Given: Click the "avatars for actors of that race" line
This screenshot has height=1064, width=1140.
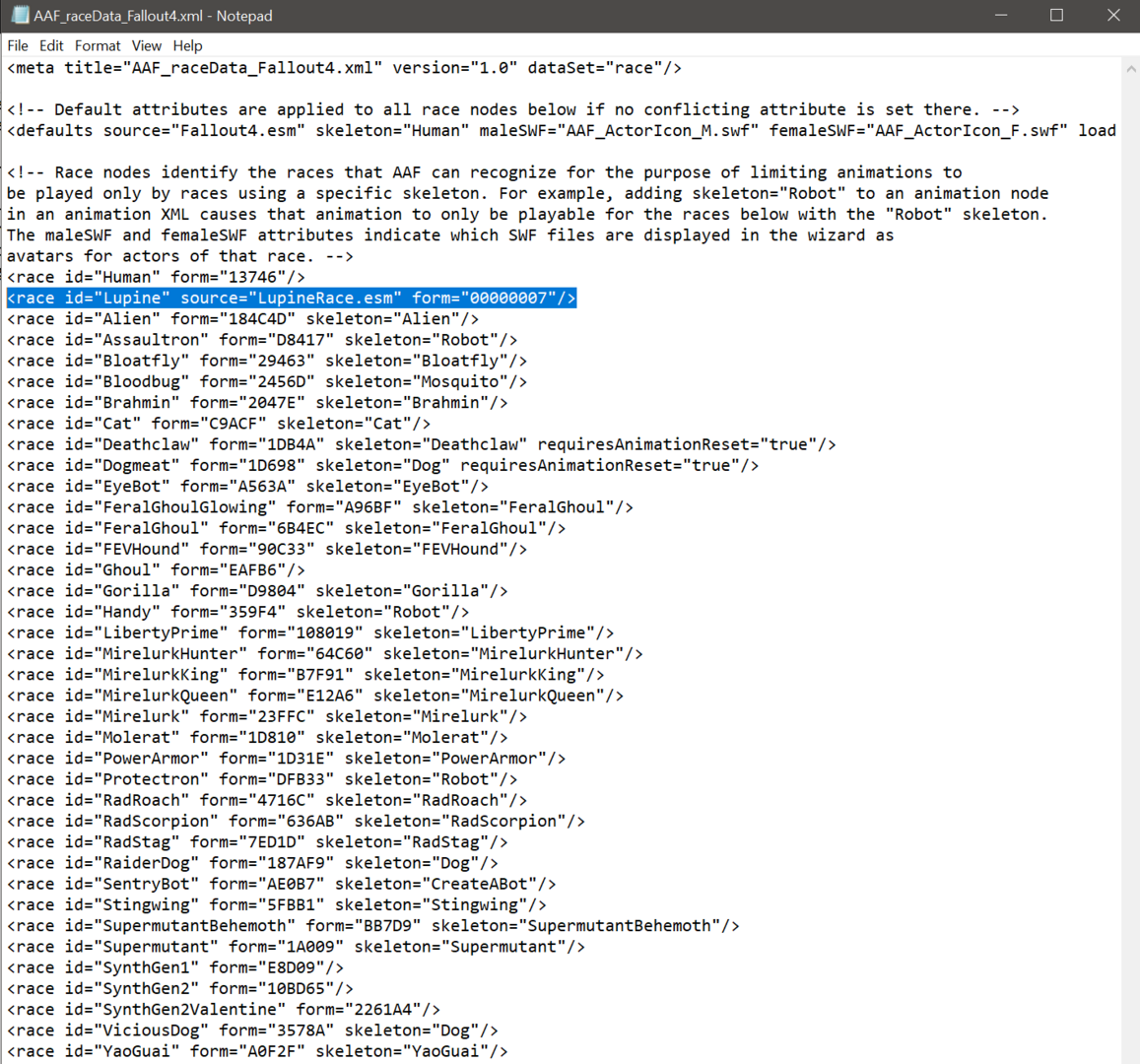Looking at the screenshot, I should click(180, 256).
